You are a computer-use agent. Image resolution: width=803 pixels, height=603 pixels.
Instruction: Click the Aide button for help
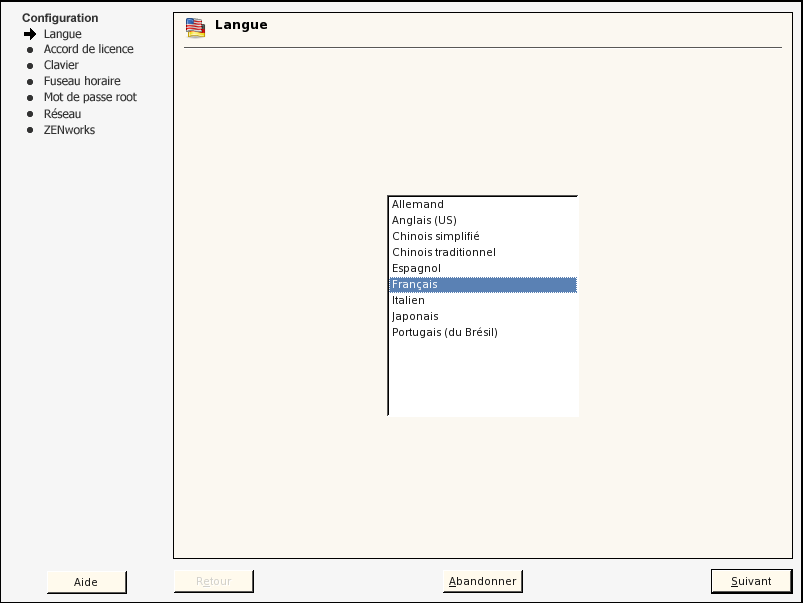pos(86,582)
